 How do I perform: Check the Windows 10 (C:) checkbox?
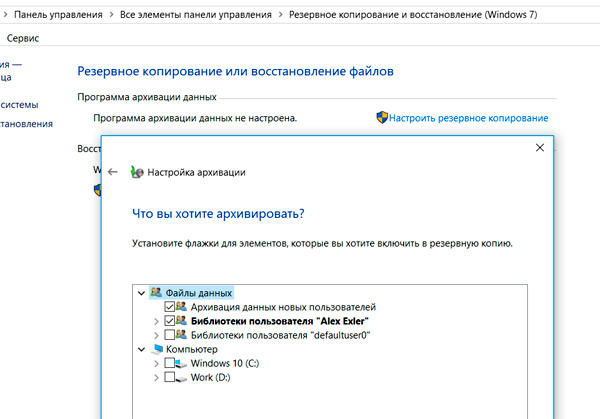(169, 363)
